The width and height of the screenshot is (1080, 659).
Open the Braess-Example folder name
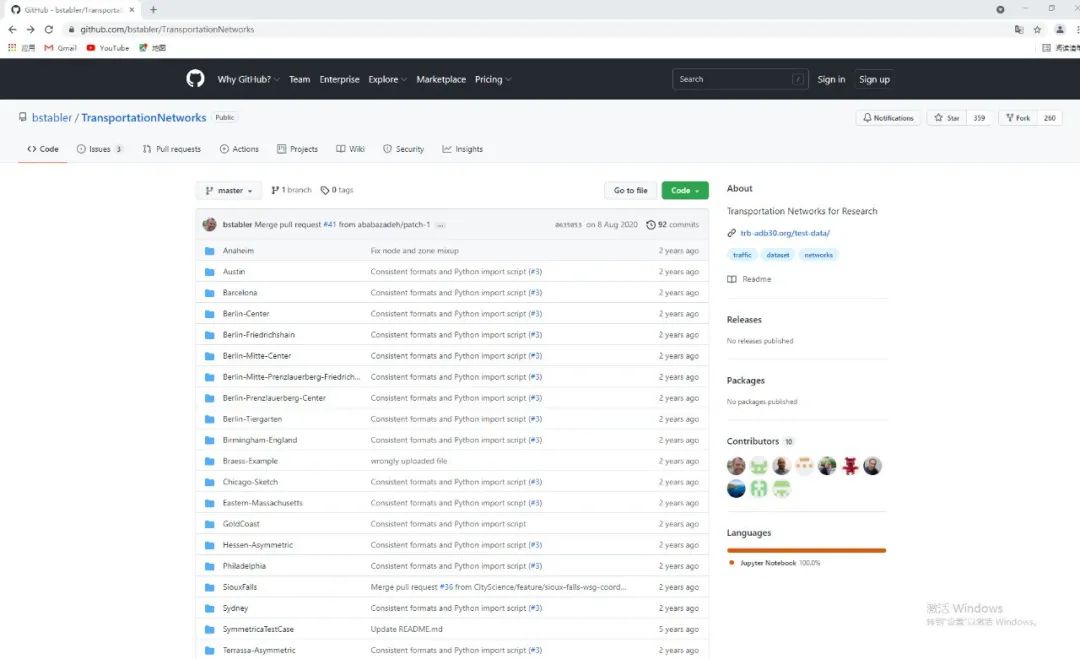250,461
